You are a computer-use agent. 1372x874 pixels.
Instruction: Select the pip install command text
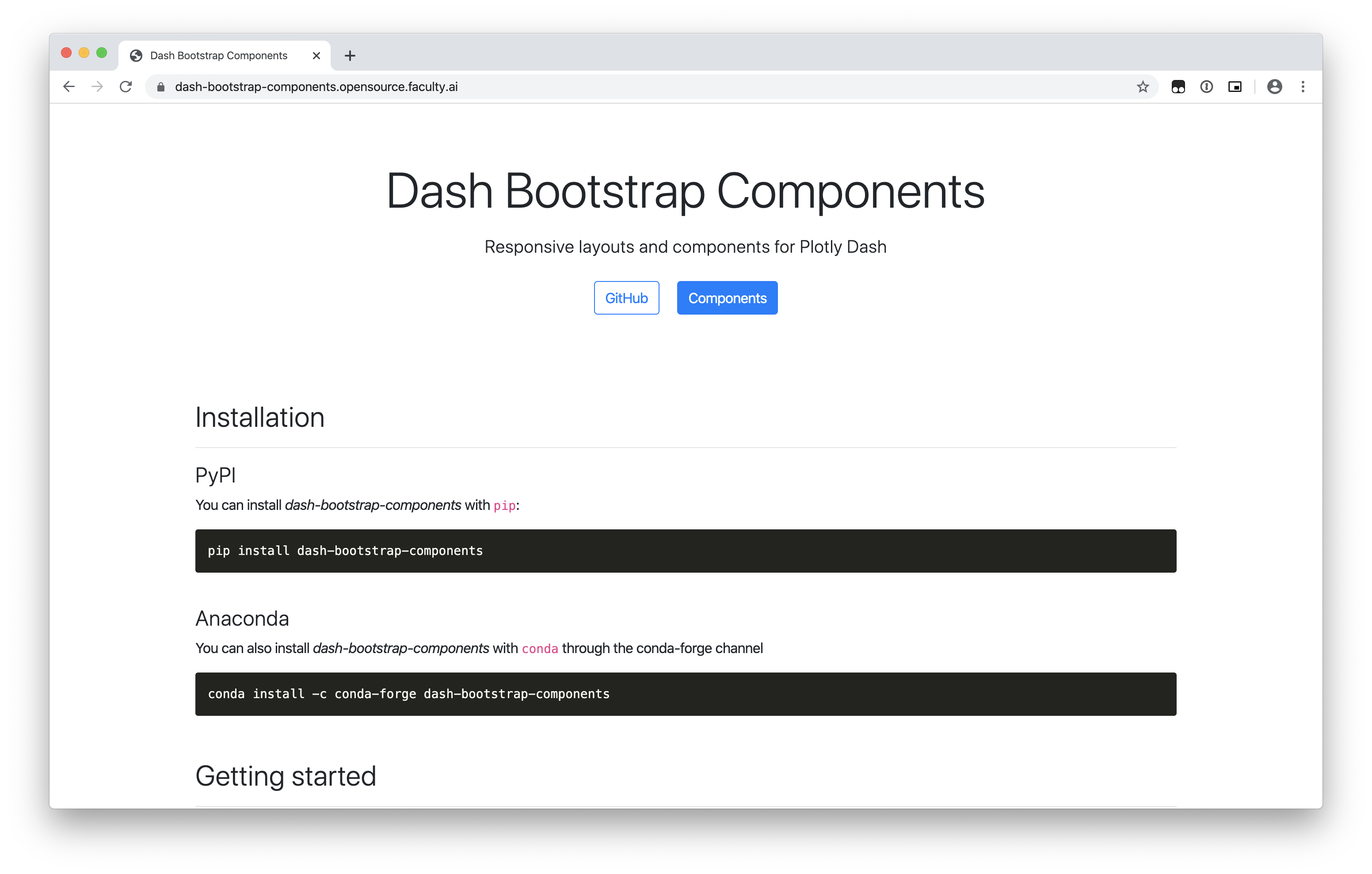345,551
